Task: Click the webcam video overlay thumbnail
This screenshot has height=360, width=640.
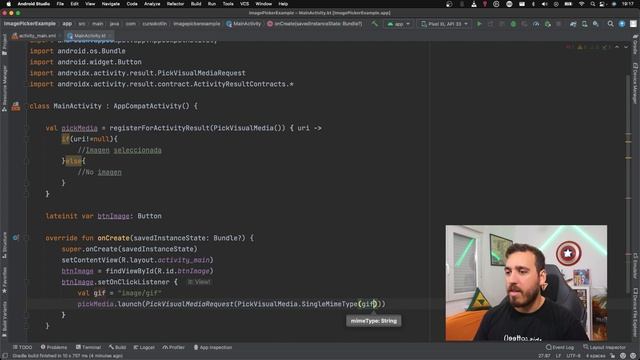Action: coord(526,283)
